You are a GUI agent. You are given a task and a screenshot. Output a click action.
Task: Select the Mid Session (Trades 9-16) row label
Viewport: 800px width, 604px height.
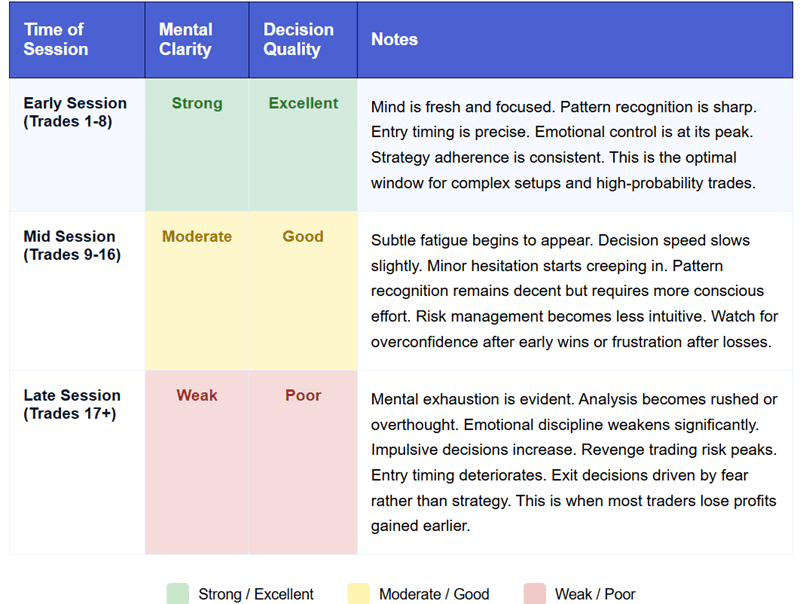(x=70, y=245)
